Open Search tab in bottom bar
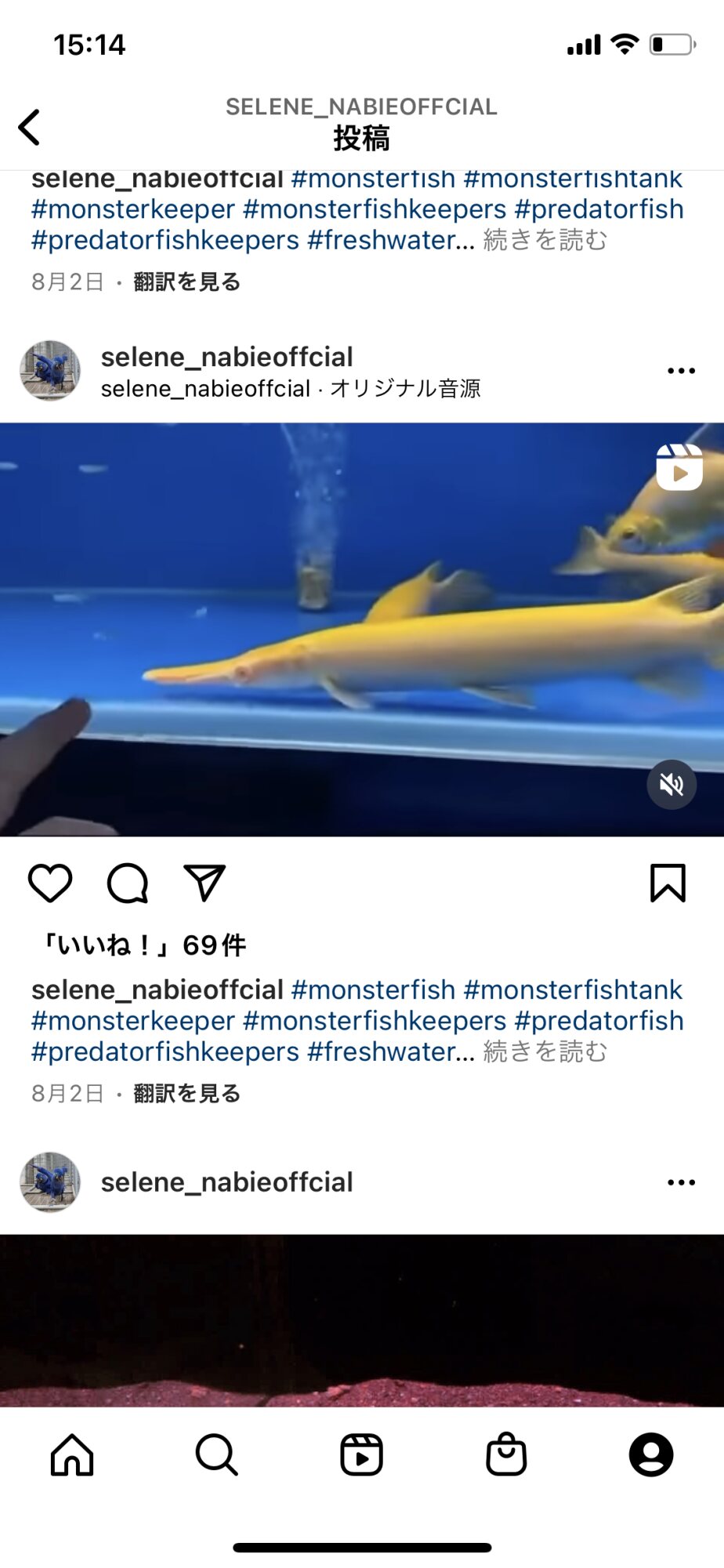The width and height of the screenshot is (724, 1568). (216, 1455)
